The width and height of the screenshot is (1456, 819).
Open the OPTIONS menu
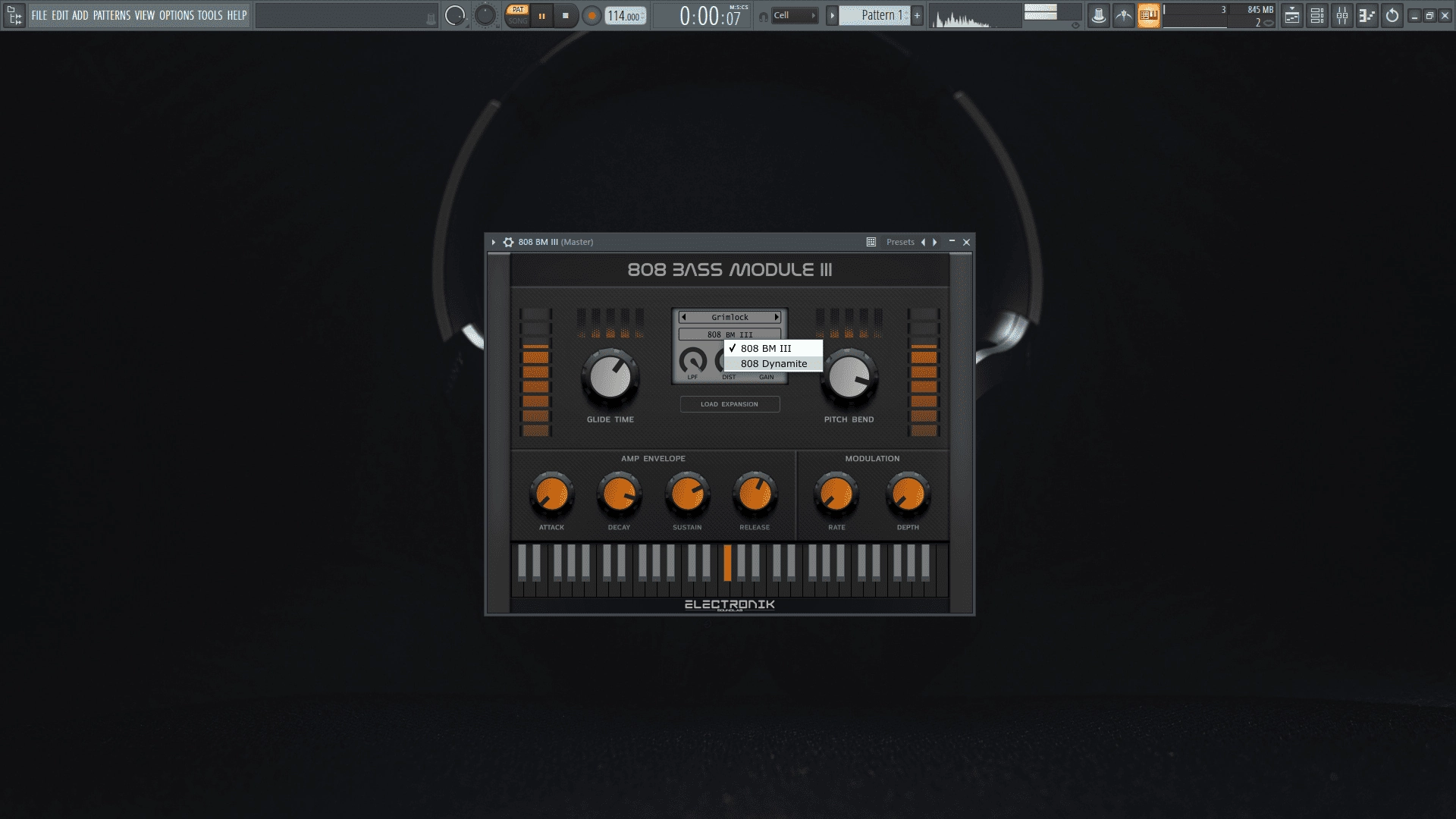click(x=176, y=15)
